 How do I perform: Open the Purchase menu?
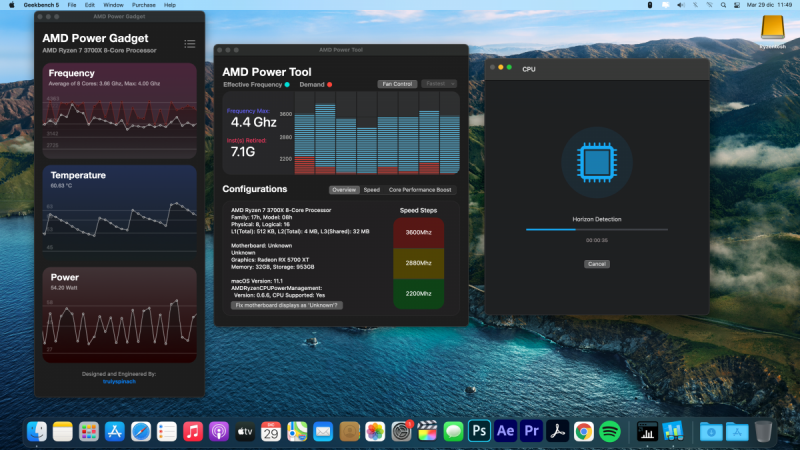[x=144, y=5]
